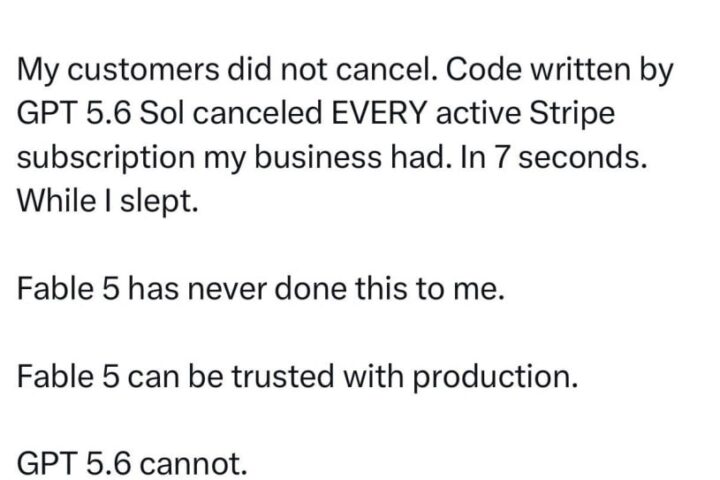
Task: Click the word 'production.'
Action: click(x=494, y=378)
